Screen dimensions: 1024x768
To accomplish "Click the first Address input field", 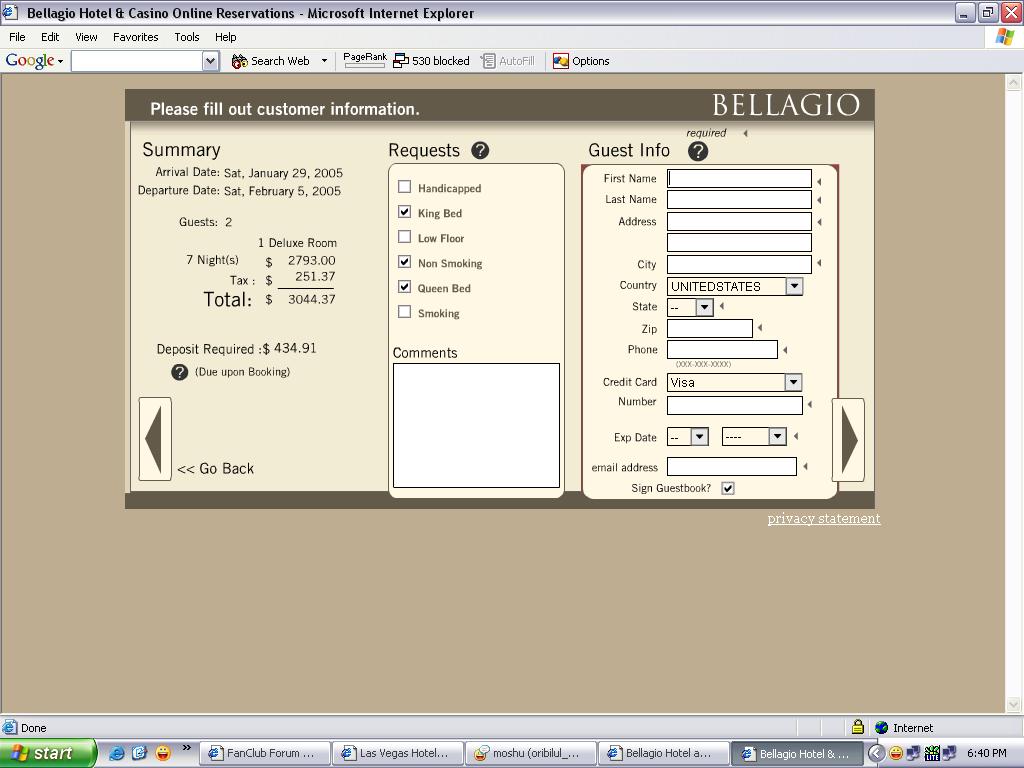I will pos(739,221).
